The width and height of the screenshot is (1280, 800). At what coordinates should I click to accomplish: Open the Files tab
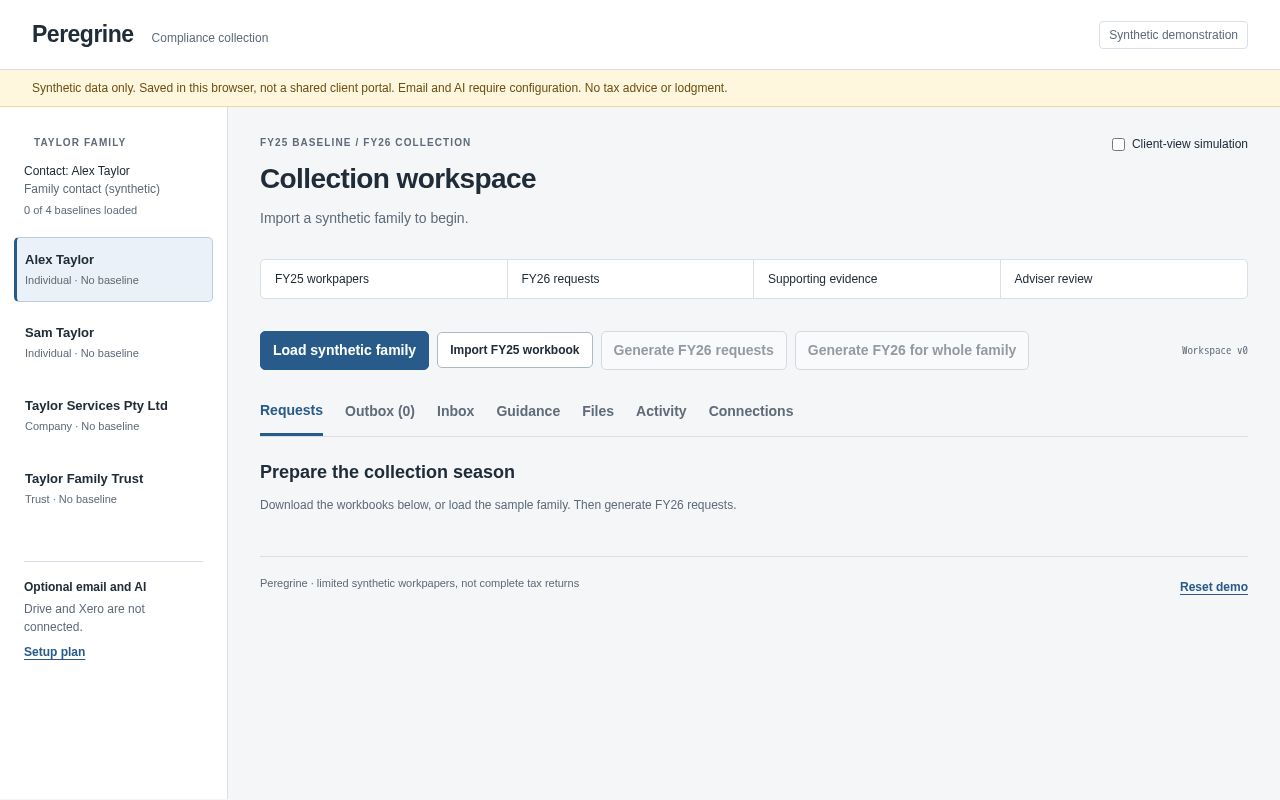(598, 411)
